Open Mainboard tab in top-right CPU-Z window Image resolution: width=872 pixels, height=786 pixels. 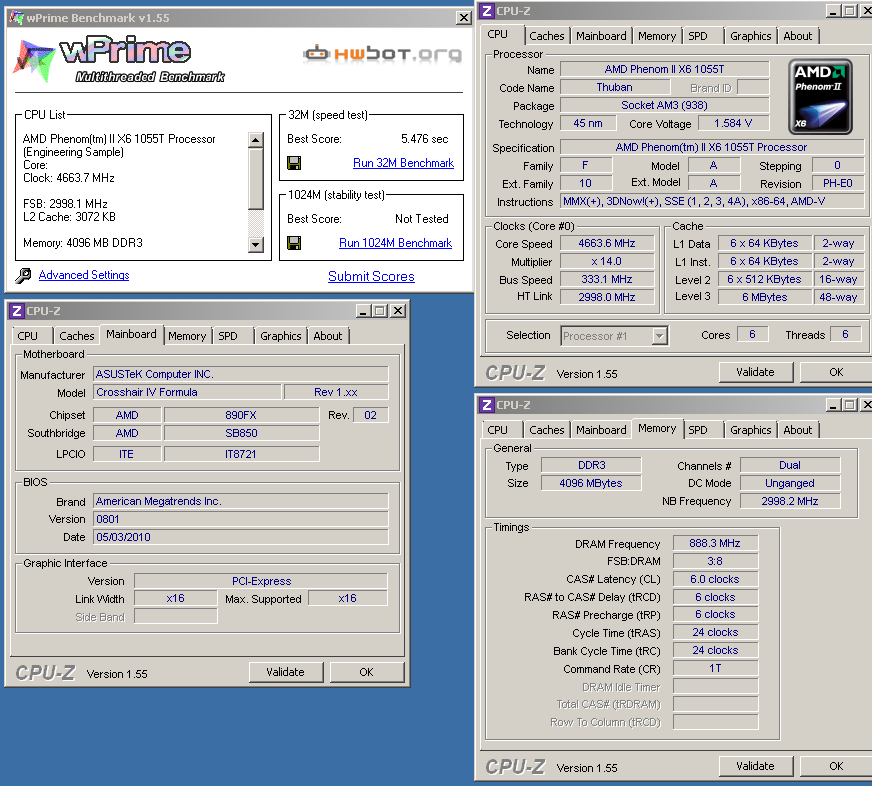pos(601,36)
